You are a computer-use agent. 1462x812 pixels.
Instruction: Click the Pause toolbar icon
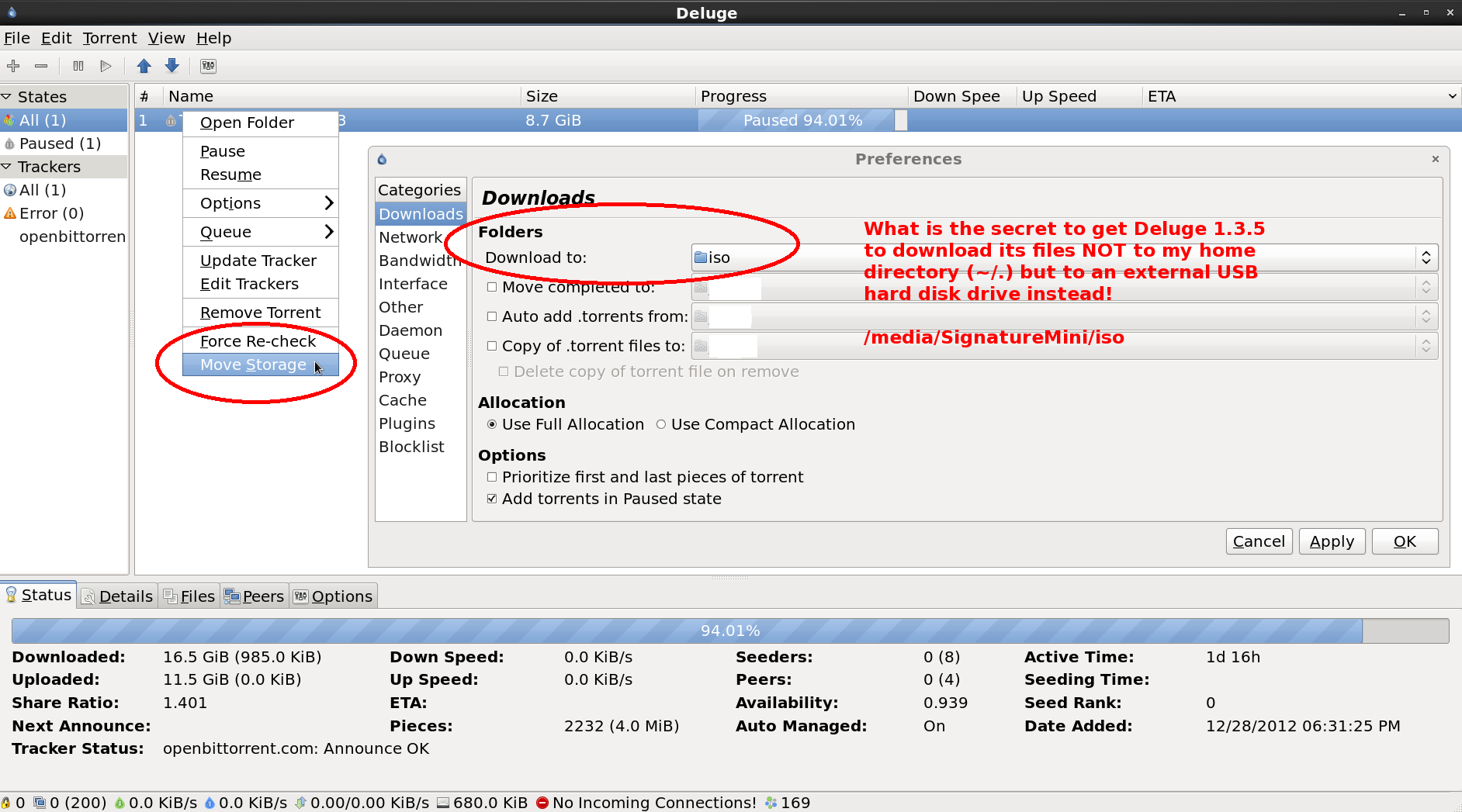pyautogui.click(x=78, y=66)
